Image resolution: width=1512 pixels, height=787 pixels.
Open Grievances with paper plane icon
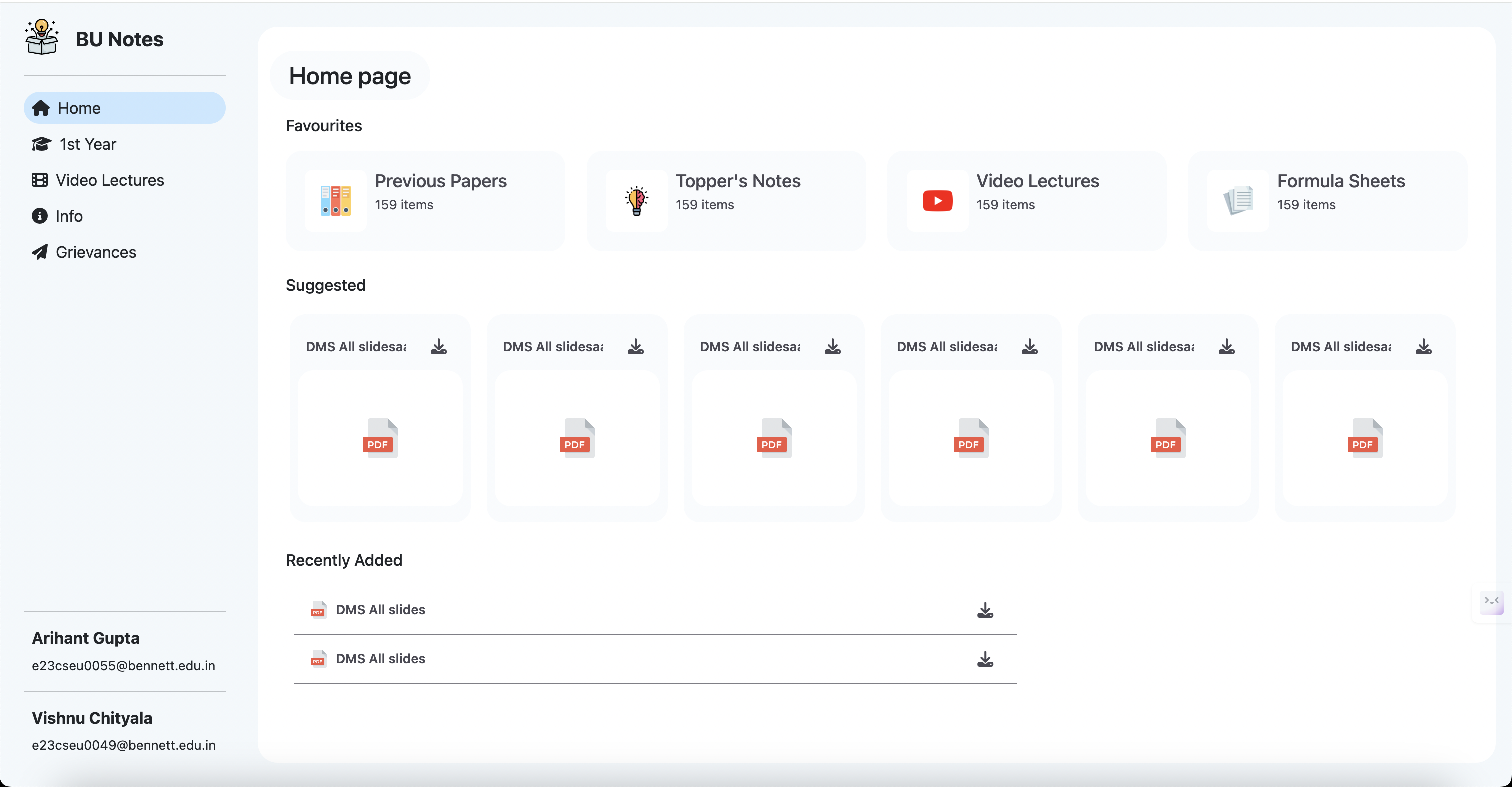pyautogui.click(x=95, y=252)
